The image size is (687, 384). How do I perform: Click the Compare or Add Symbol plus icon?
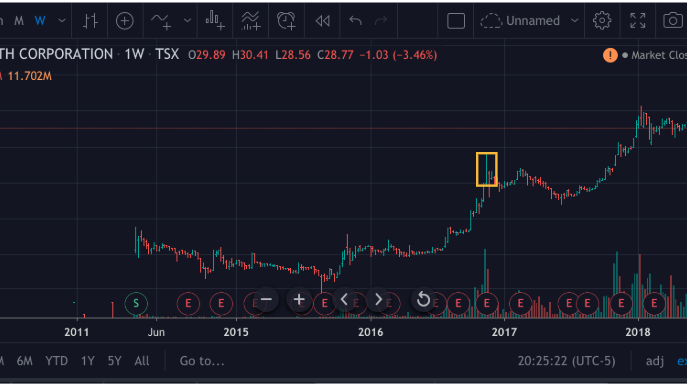pyautogui.click(x=124, y=21)
